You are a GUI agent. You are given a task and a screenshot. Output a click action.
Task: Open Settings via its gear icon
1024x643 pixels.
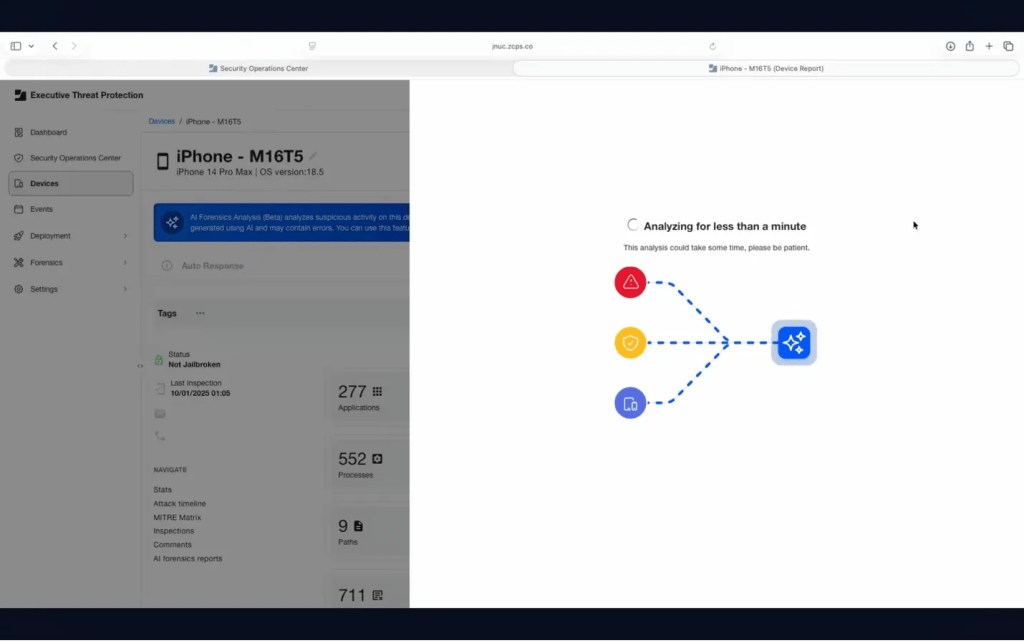tap(18, 289)
